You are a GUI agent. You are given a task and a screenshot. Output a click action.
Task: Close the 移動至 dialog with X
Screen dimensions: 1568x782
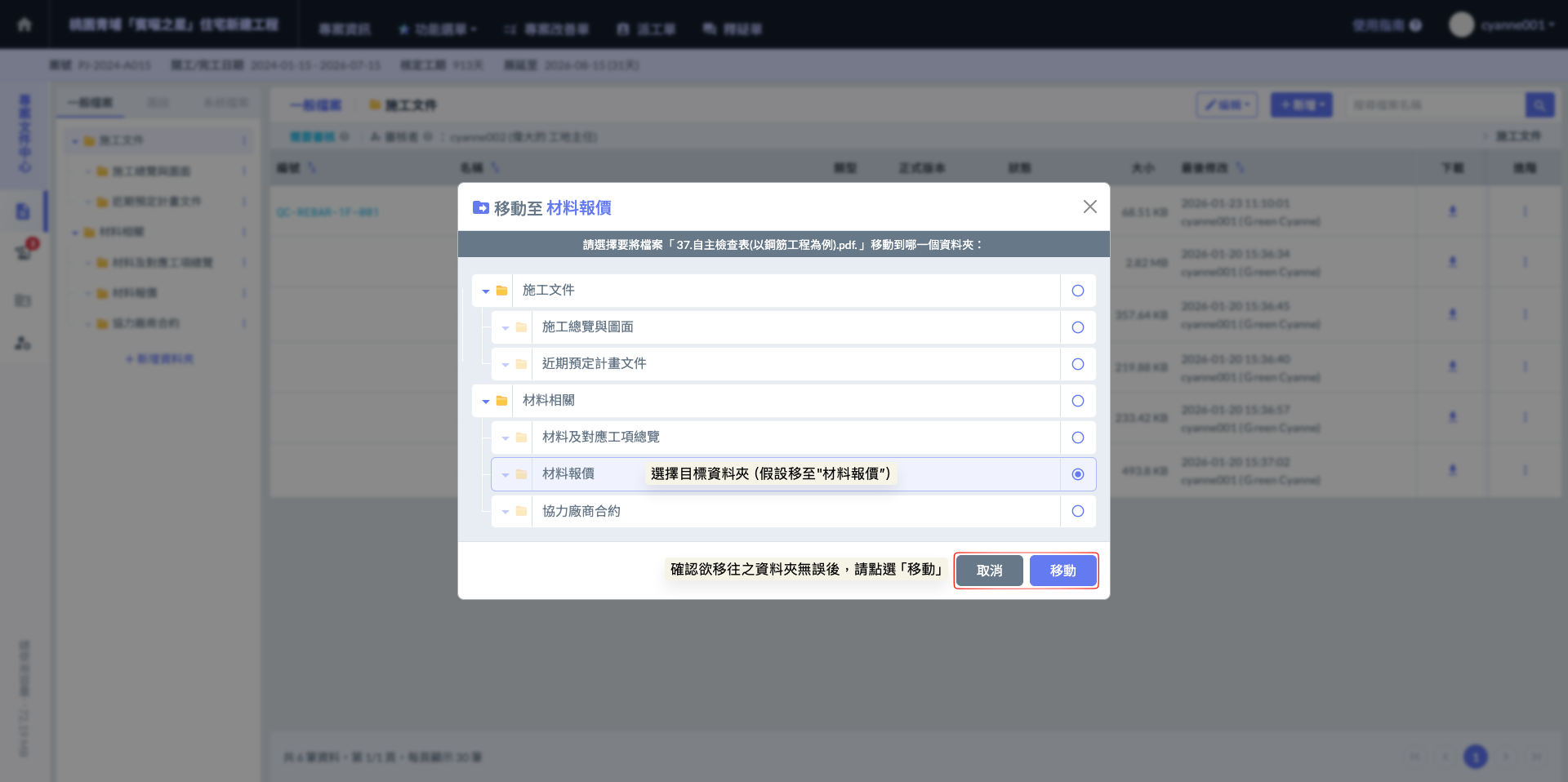tap(1089, 207)
